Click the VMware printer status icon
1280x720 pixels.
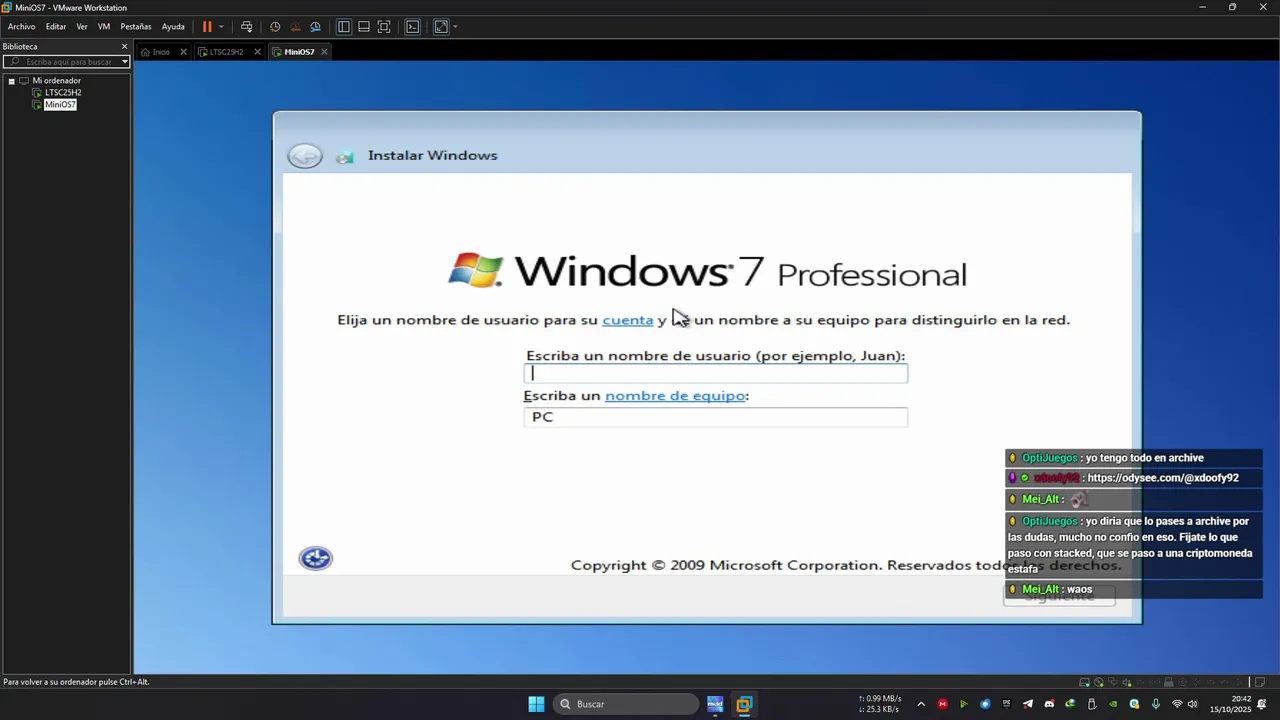coord(1169,682)
